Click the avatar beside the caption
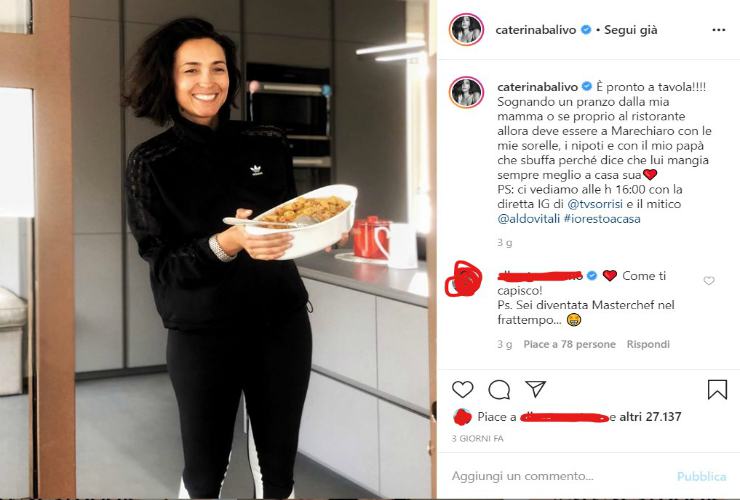Screen dimensions: 740x500 tap(466, 92)
